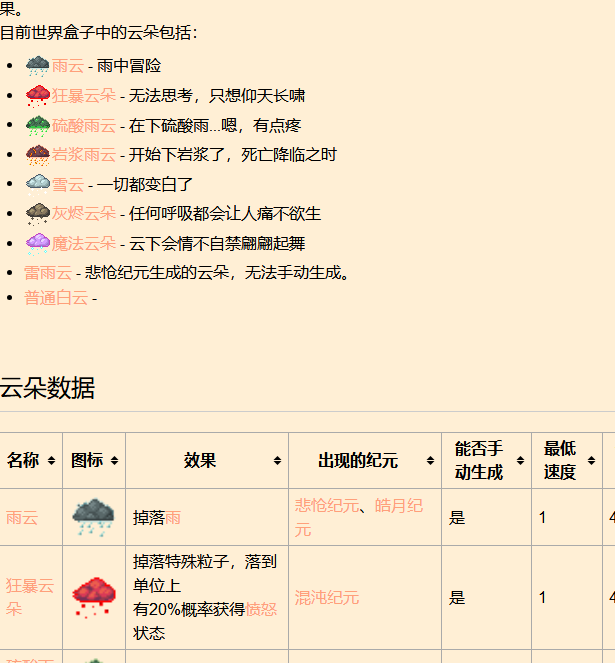Viewport: 615px width, 663px height.
Task: Sort table by 出现的纪元 column arrows
Action: click(430, 460)
